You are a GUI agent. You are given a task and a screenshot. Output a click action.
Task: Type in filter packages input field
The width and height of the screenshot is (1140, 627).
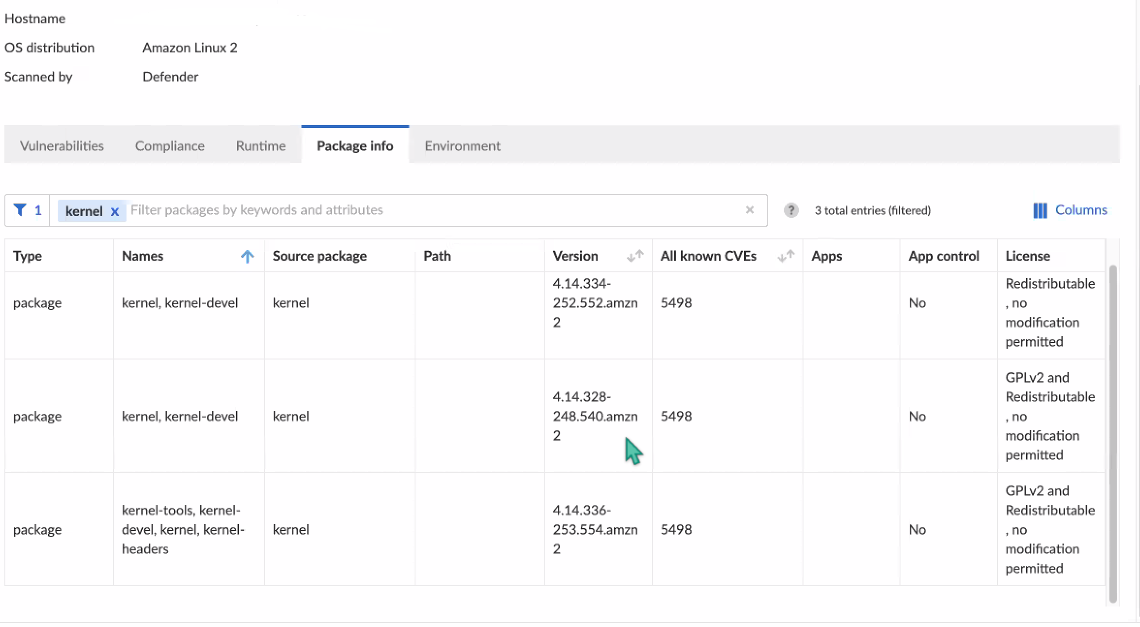pyautogui.click(x=430, y=210)
